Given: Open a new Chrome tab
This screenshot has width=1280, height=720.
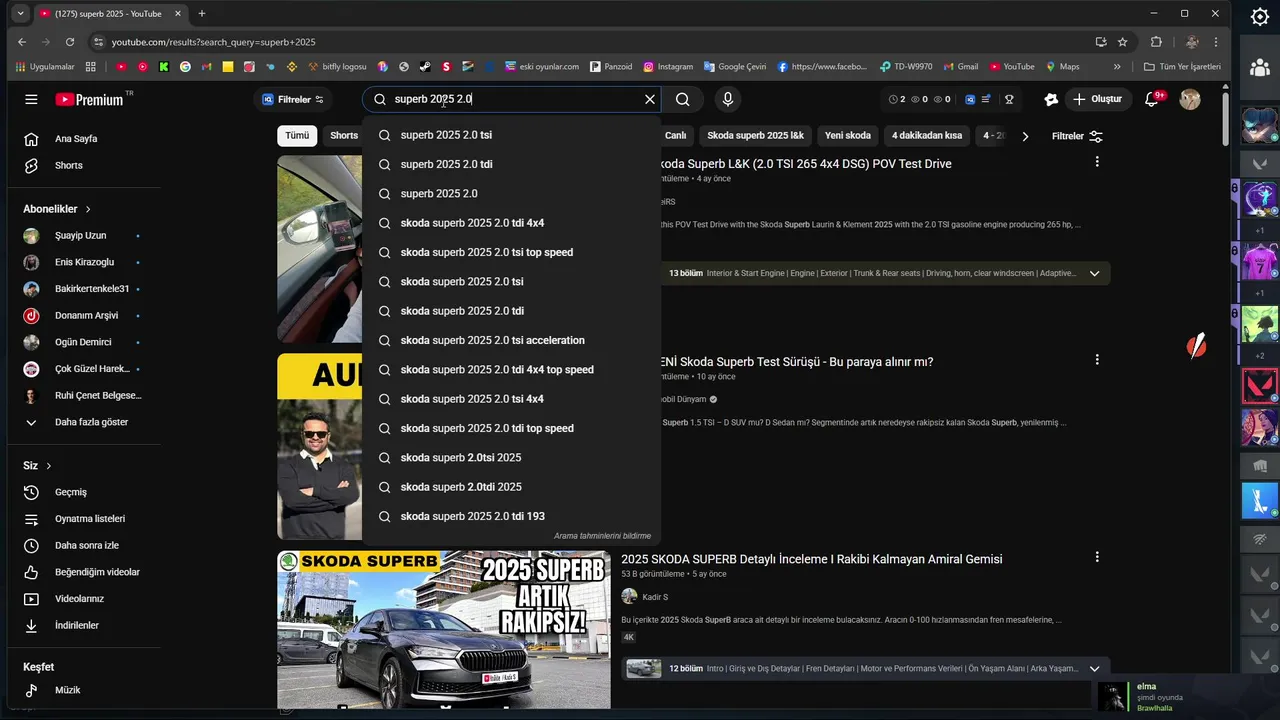Looking at the screenshot, I should 202,14.
